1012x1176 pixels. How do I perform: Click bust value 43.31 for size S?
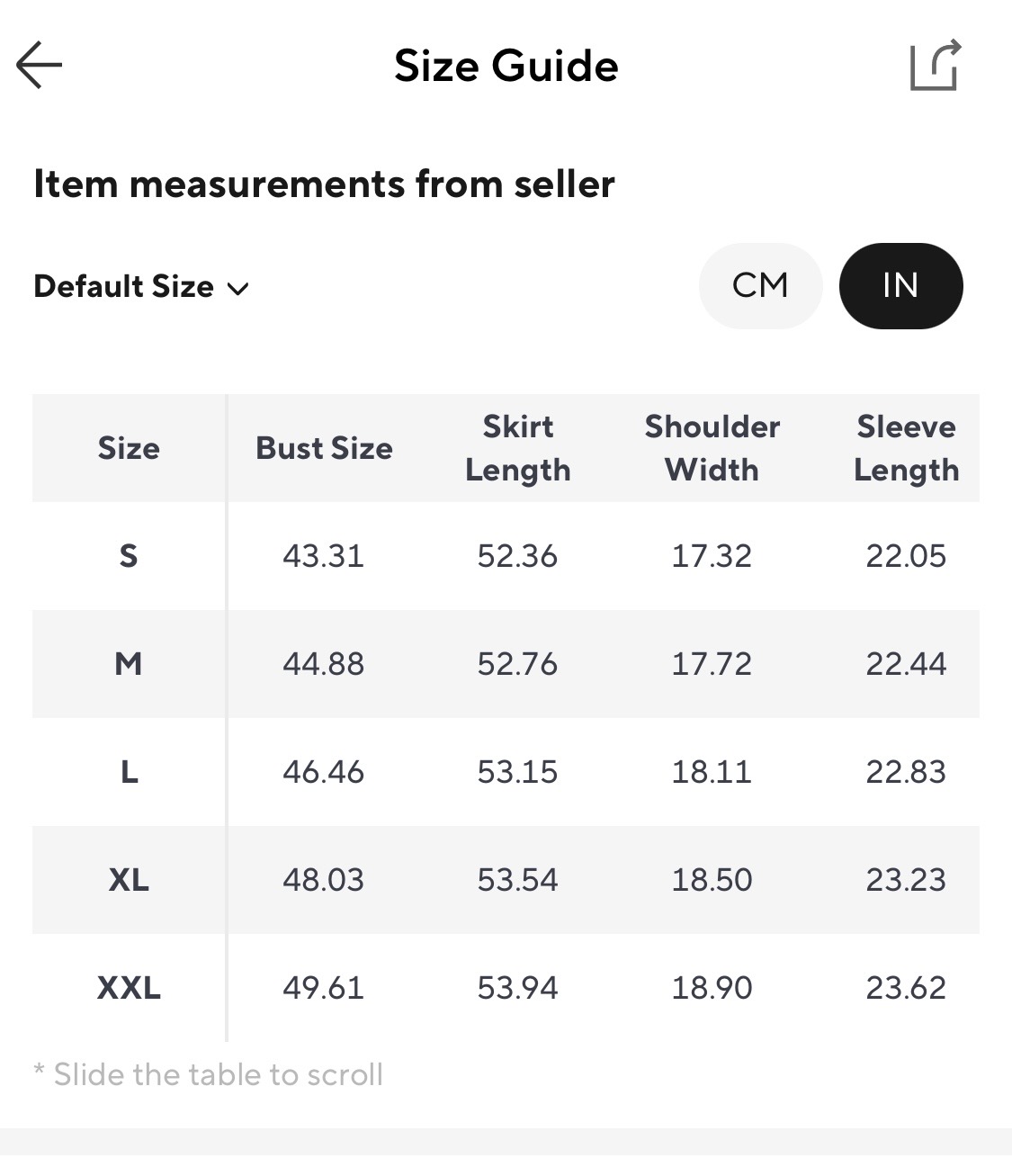coord(323,556)
